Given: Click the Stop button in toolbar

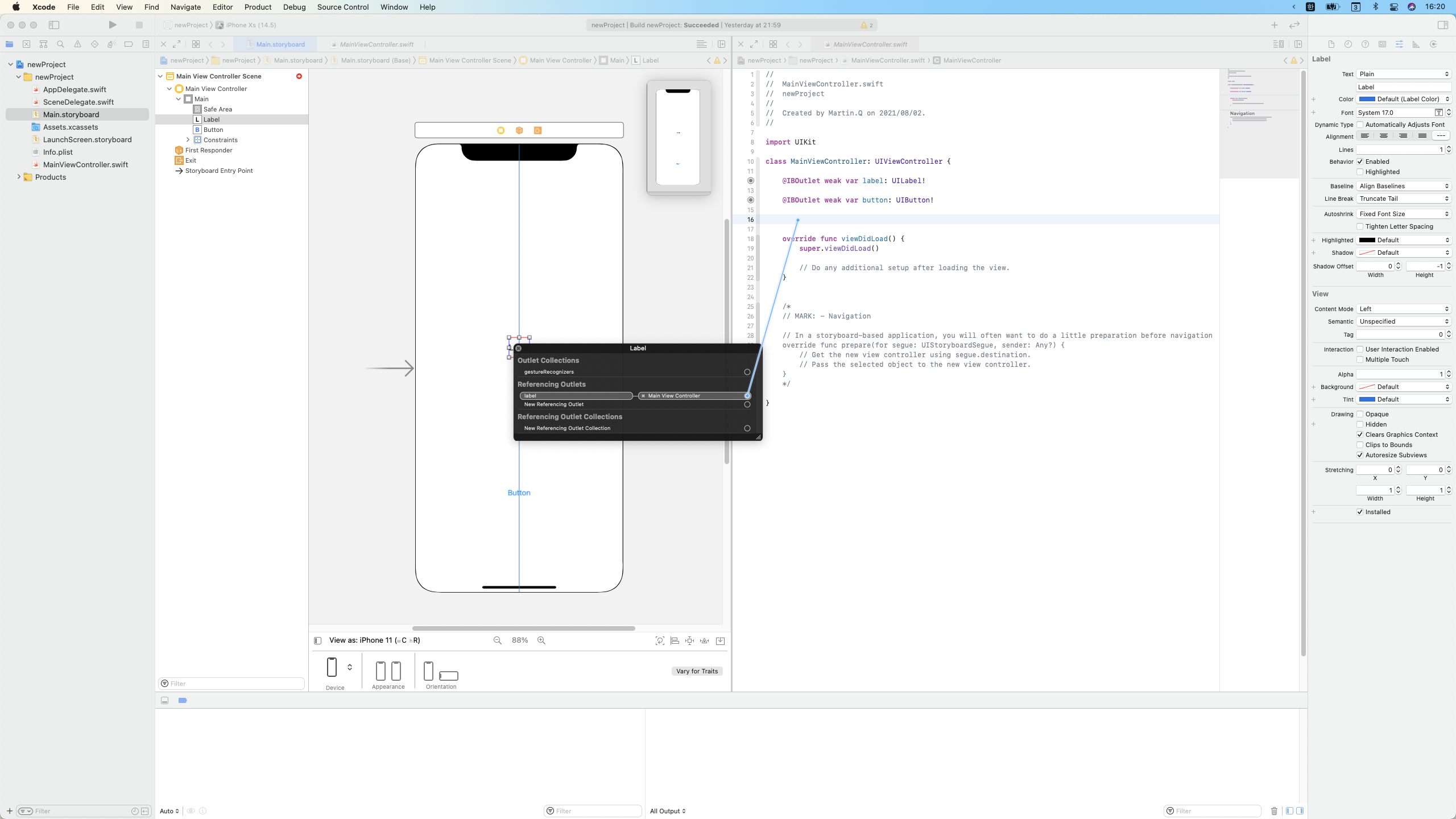Looking at the screenshot, I should (139, 25).
